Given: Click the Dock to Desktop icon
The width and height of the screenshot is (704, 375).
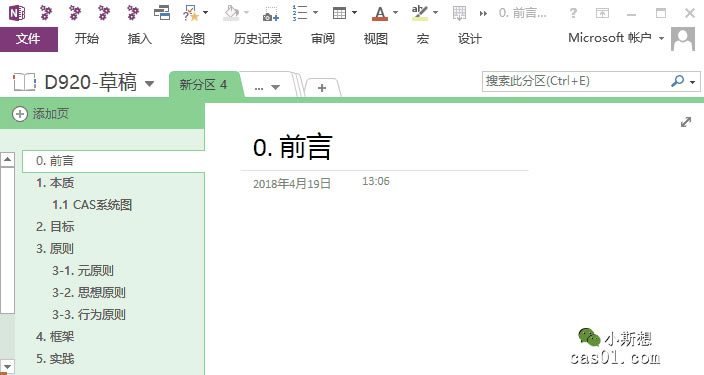Looking at the screenshot, I should [x=162, y=13].
